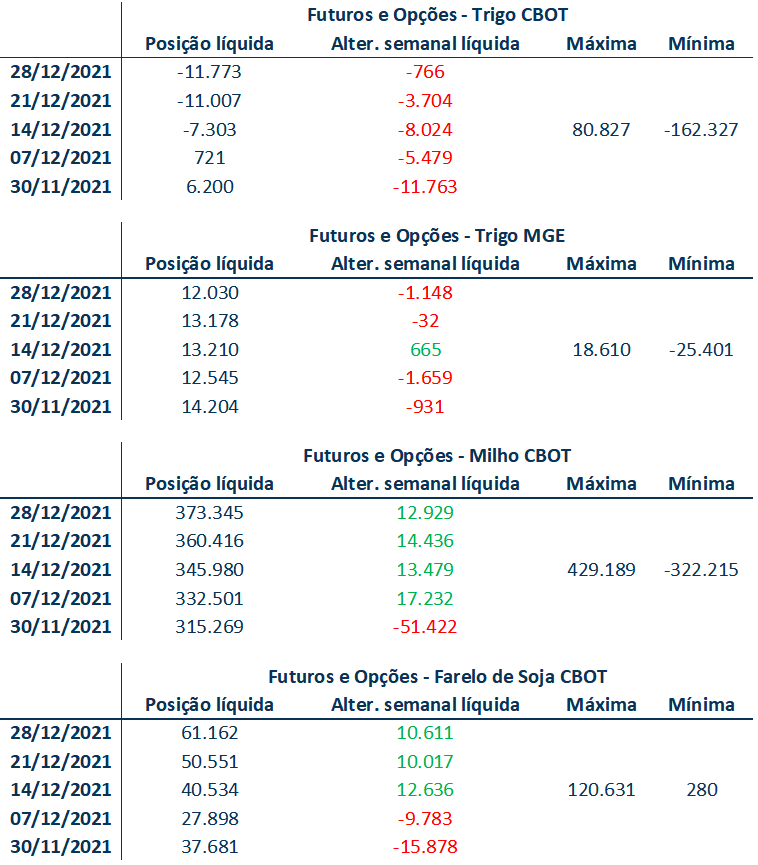Select Milho CBOT Máxima value 429.189

coord(601,570)
